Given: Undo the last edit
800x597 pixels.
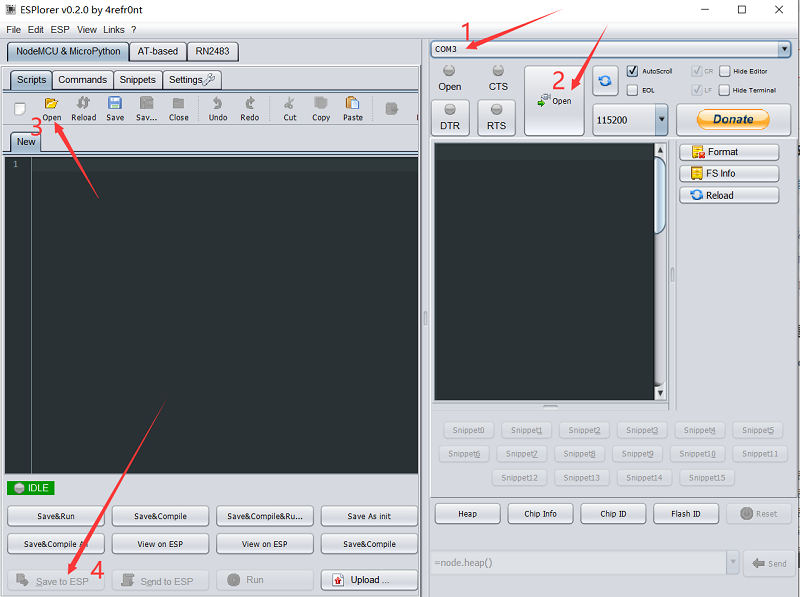Looking at the screenshot, I should click(x=218, y=109).
